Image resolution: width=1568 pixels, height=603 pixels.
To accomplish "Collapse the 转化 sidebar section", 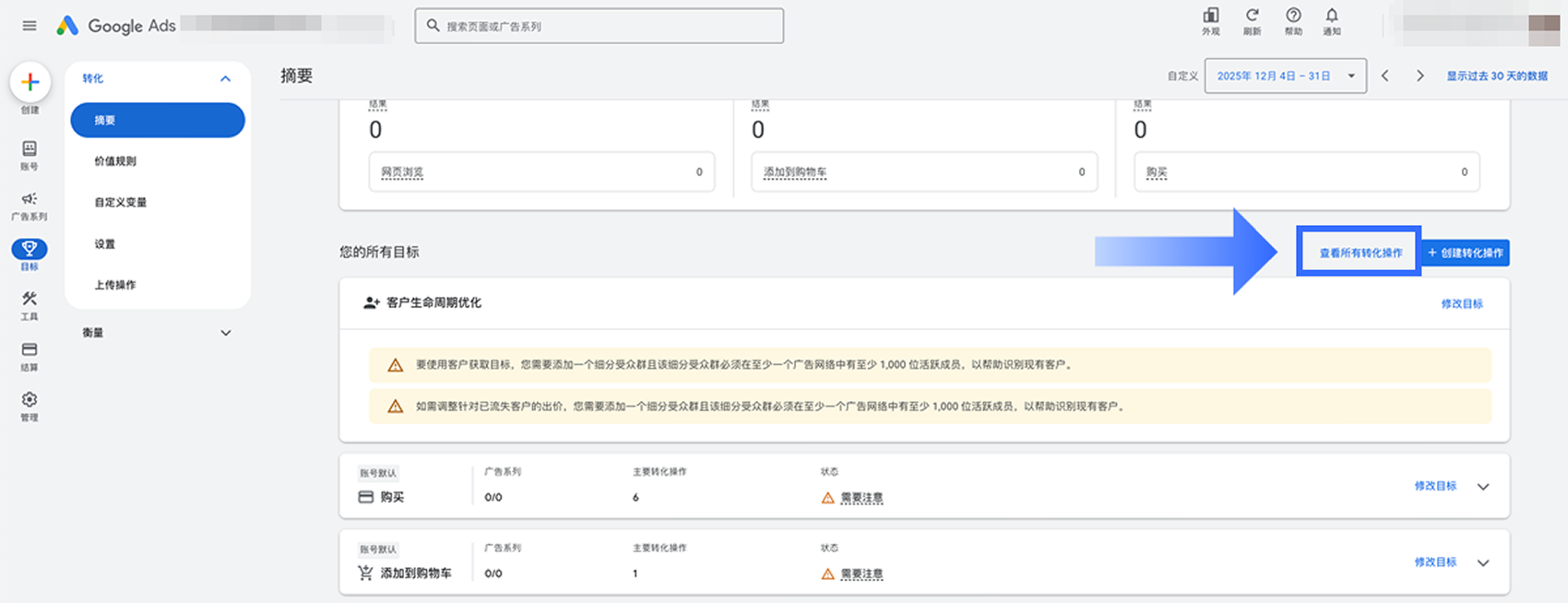I will (x=225, y=79).
